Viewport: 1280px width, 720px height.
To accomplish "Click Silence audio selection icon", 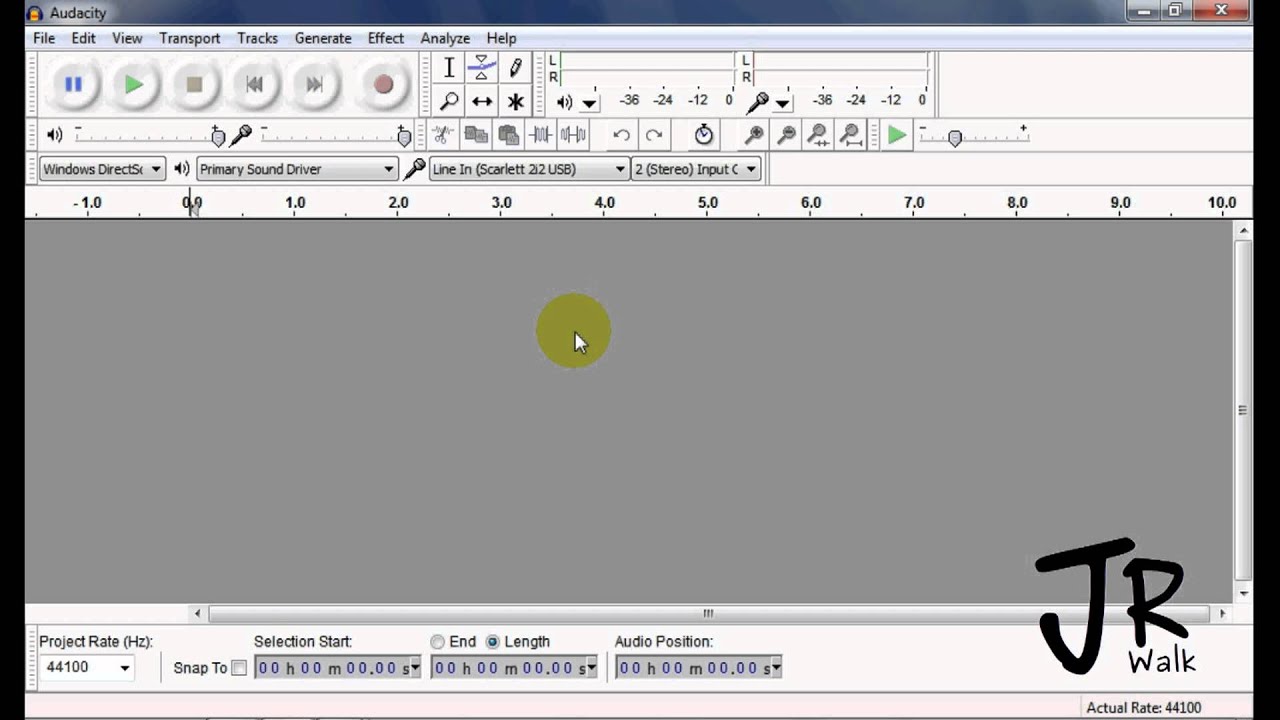I will pyautogui.click(x=573, y=135).
